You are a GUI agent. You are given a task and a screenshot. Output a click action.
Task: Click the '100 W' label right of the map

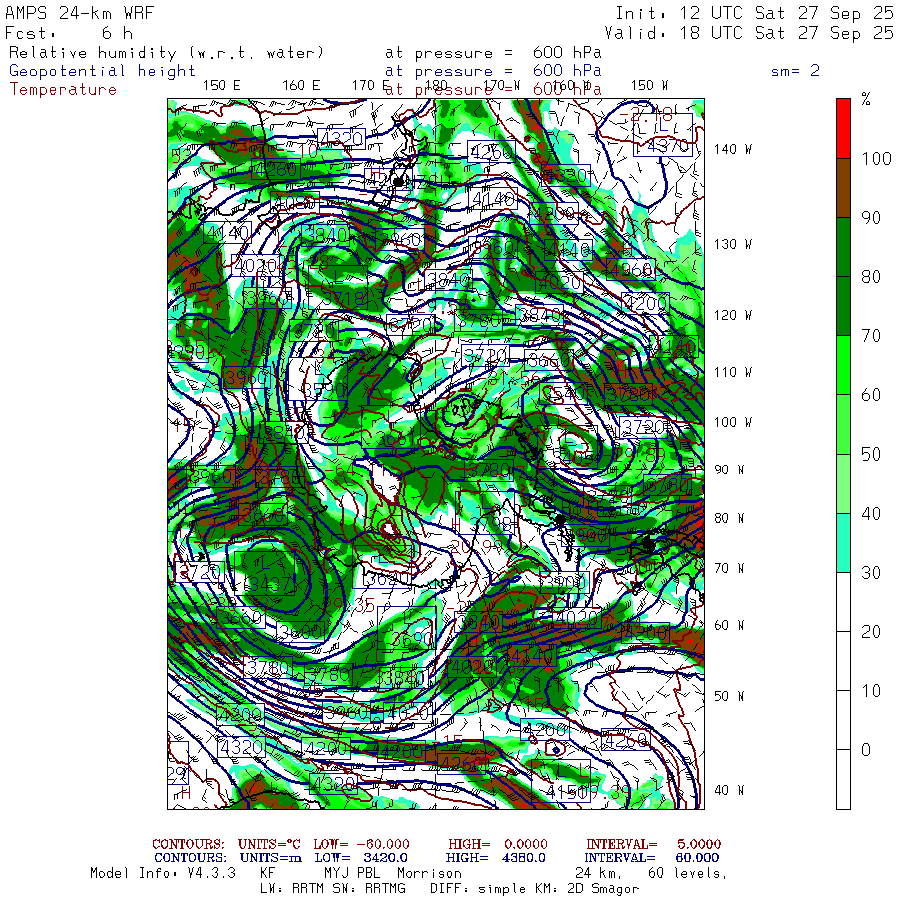[x=732, y=422]
